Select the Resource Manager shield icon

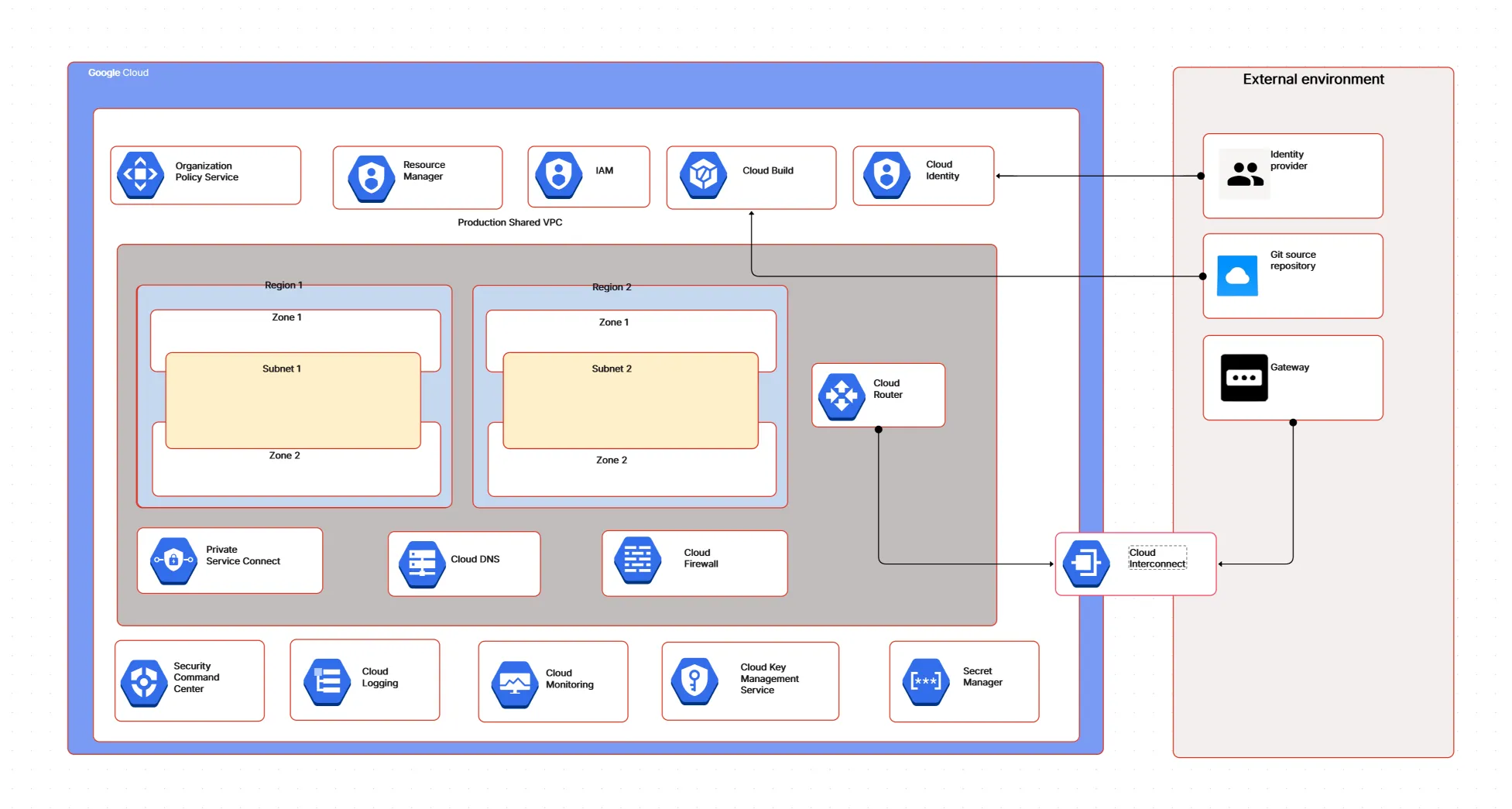(x=371, y=177)
